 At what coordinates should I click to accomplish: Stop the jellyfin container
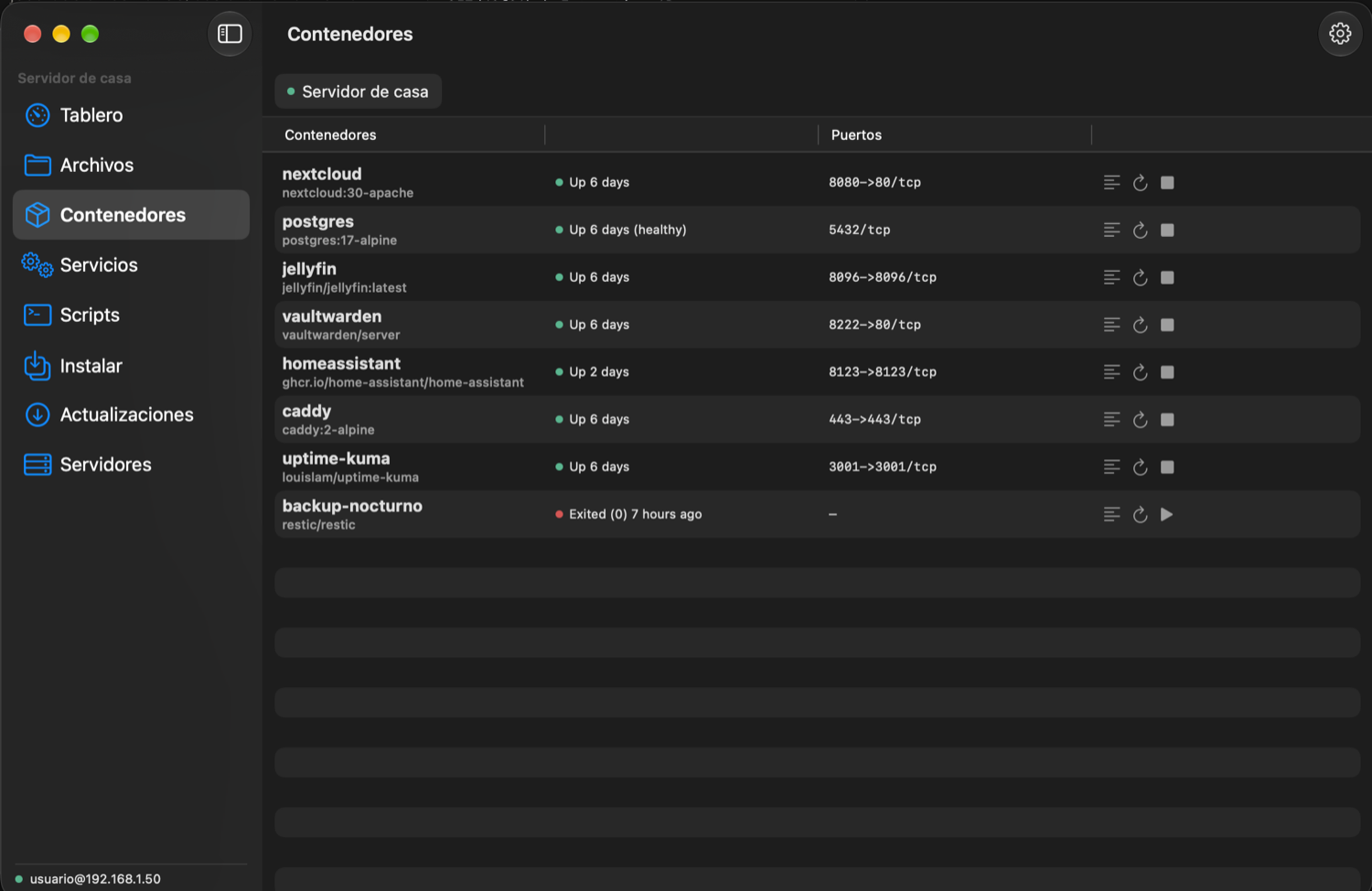1167,277
